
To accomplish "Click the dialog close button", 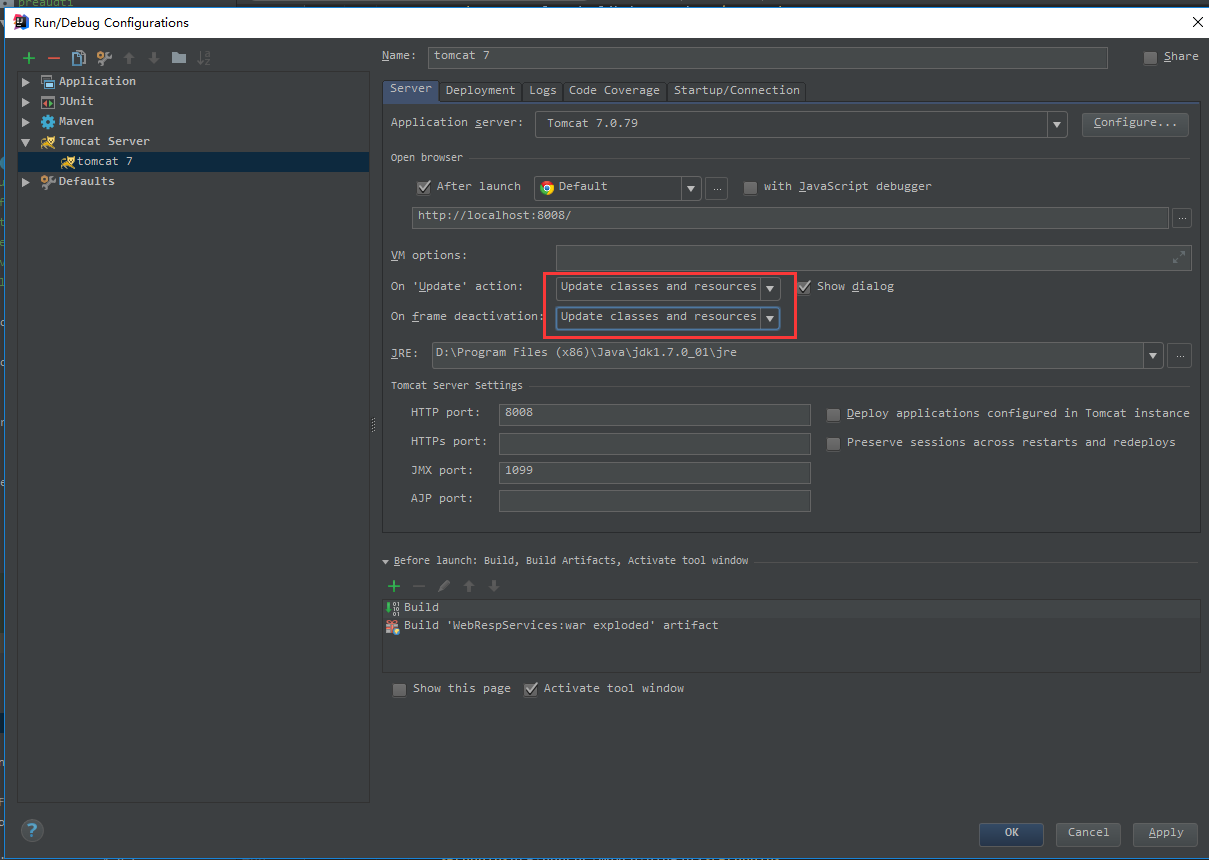I will (1197, 22).
